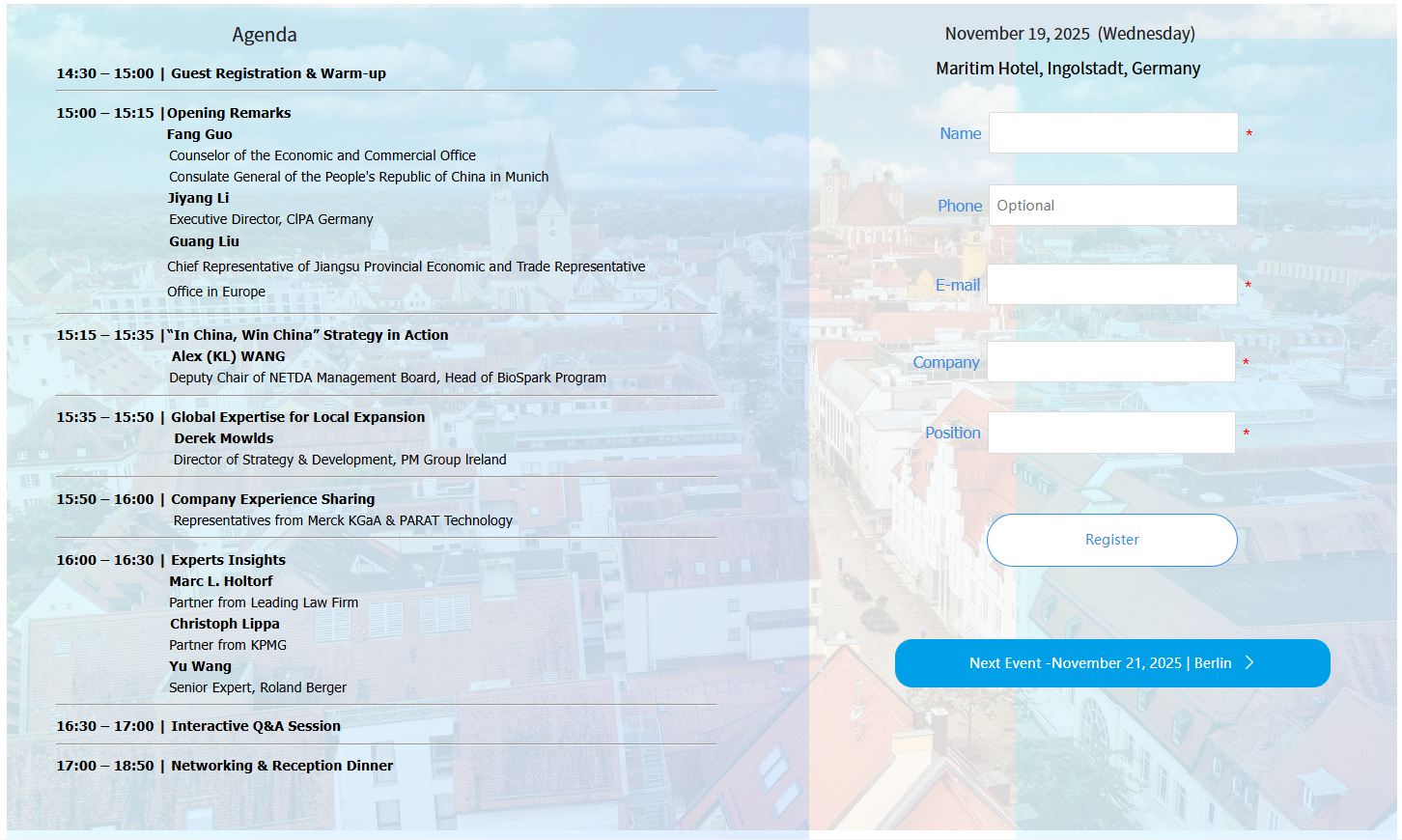Viewport: 1402px width, 840px height.
Task: Click the 'Company' field label
Action: click(x=946, y=362)
